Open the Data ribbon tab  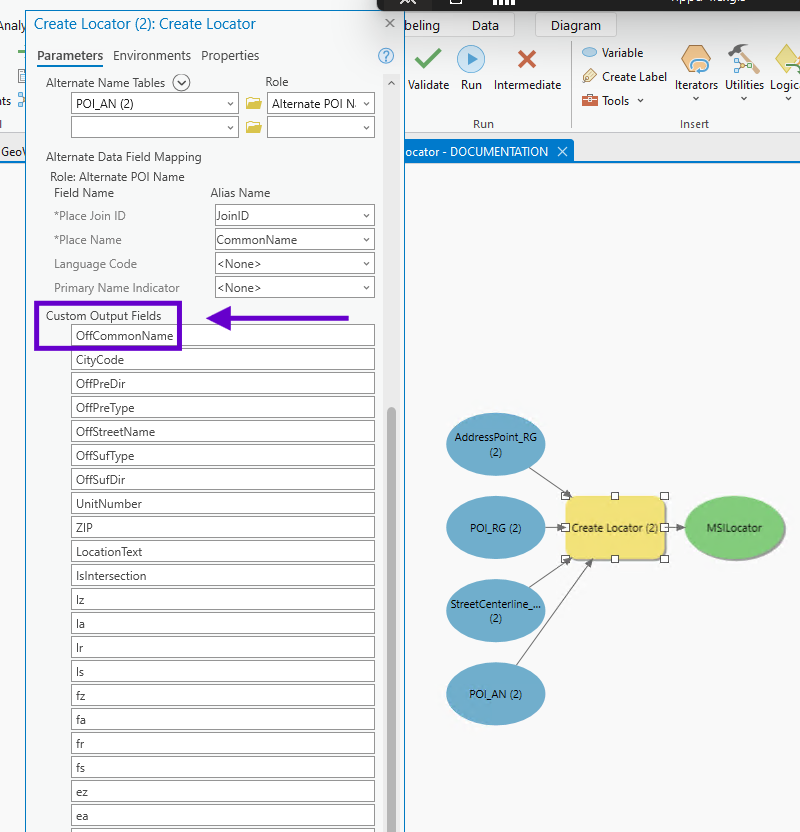pyautogui.click(x=485, y=25)
